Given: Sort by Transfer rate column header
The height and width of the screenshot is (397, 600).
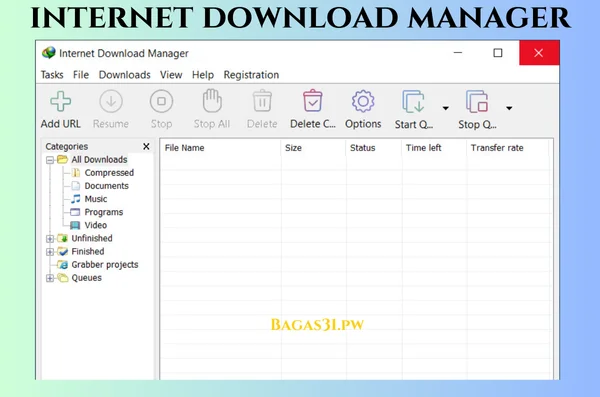Looking at the screenshot, I should pyautogui.click(x=508, y=148).
